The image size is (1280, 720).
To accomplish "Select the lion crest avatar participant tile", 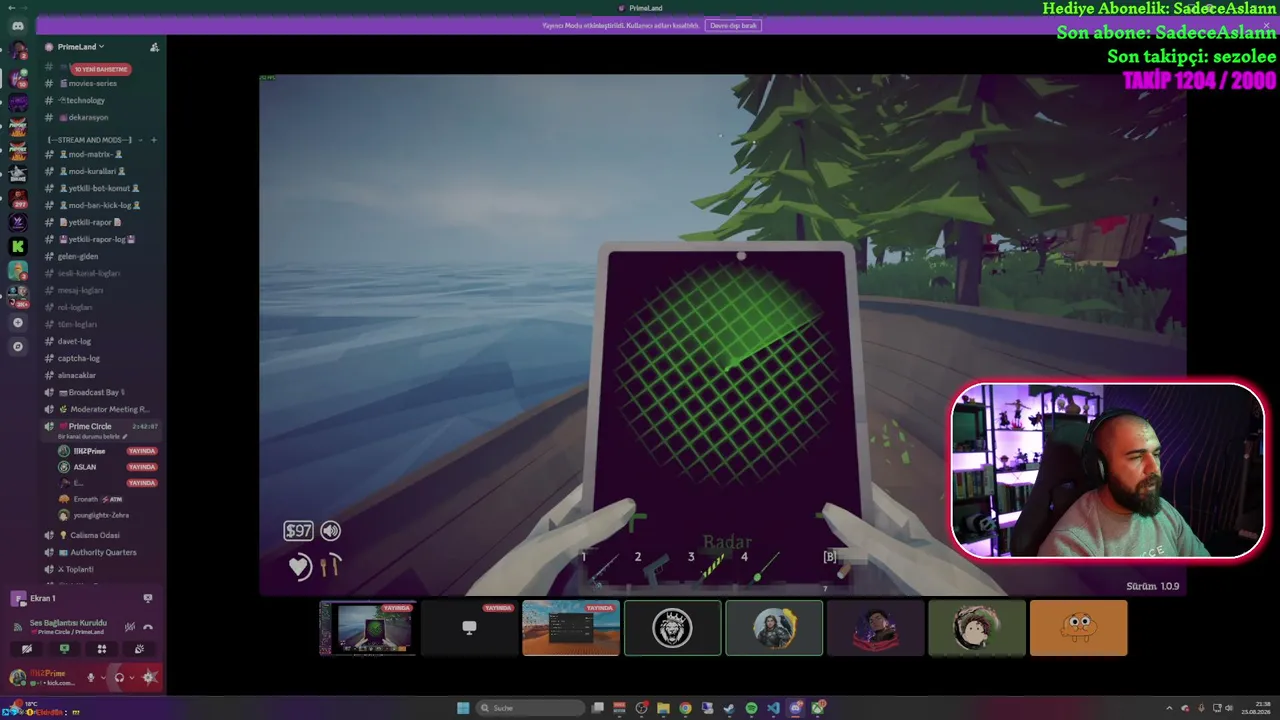I will pos(673,628).
